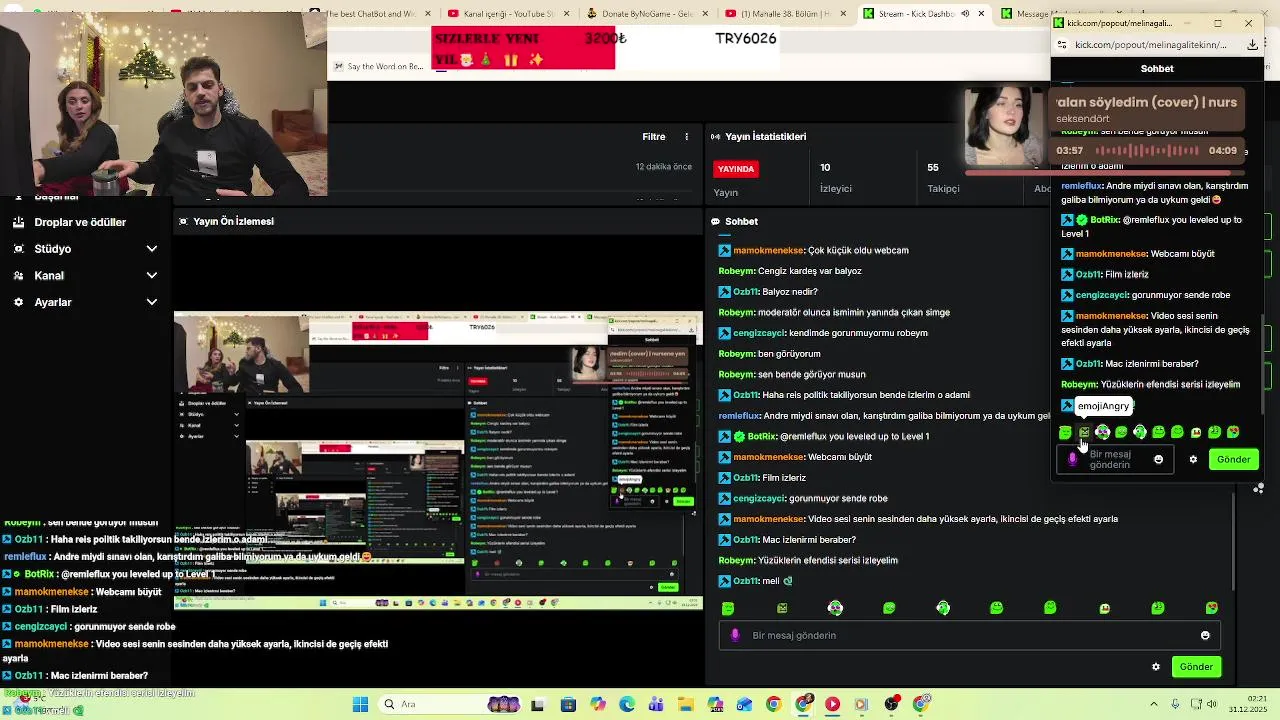Image resolution: width=1280 pixels, height=720 pixels.
Task: Click 'Say the Word on Re...' bookmark
Action: pyautogui.click(x=378, y=67)
